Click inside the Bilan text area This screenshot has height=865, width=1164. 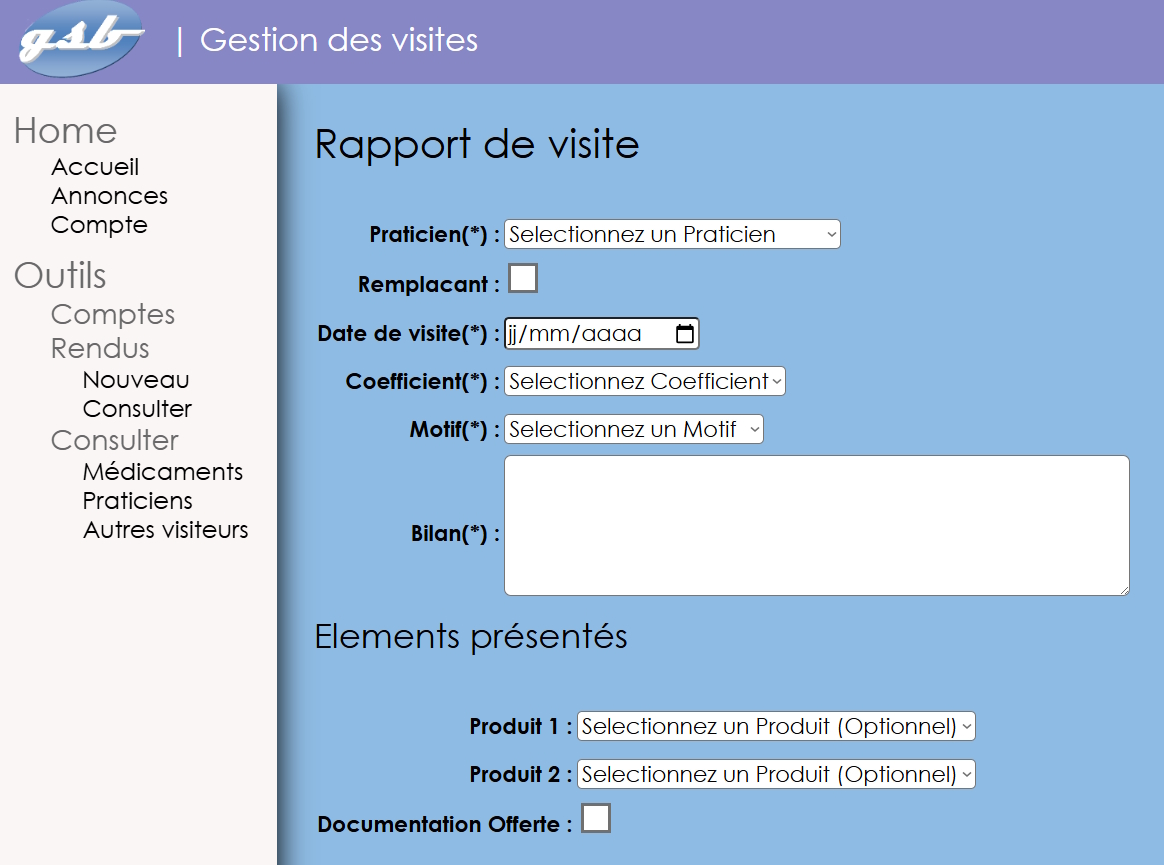pos(816,526)
